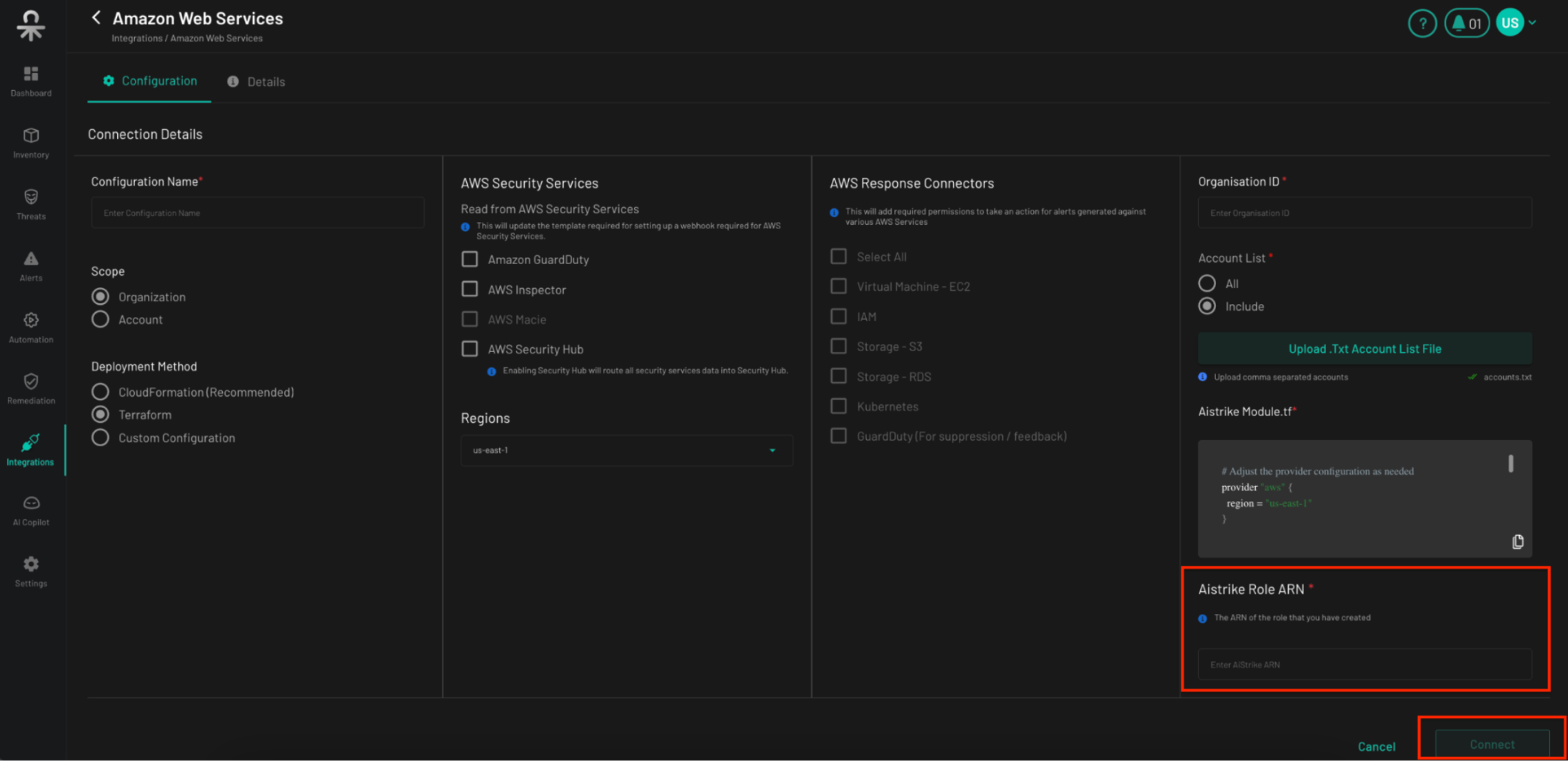1568x761 pixels.
Task: Click the Cancel button
Action: click(1376, 747)
